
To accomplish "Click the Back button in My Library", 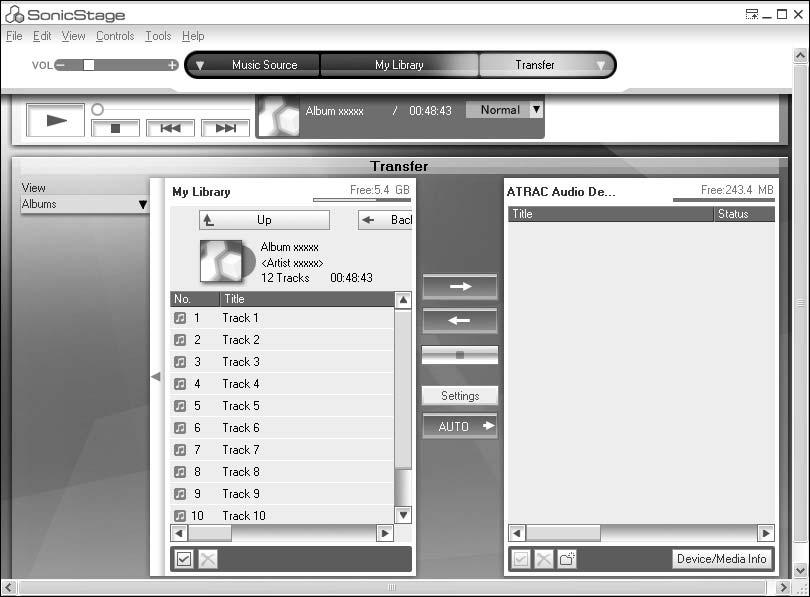I will (x=385, y=220).
